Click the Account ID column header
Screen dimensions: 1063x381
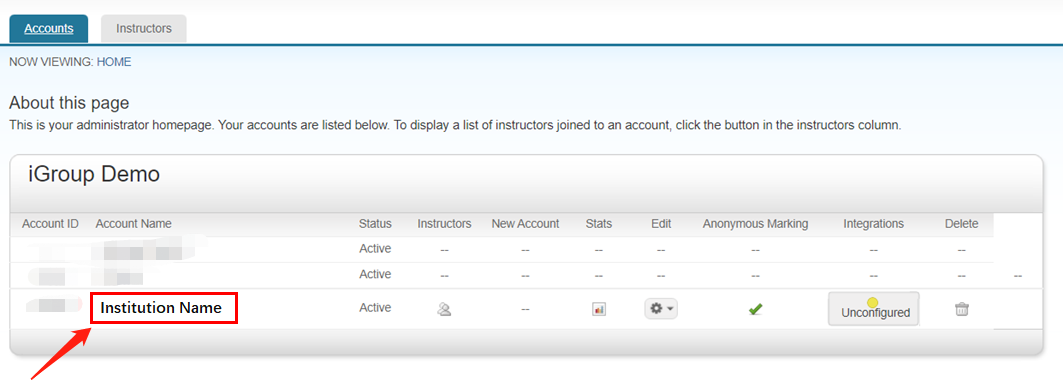50,224
